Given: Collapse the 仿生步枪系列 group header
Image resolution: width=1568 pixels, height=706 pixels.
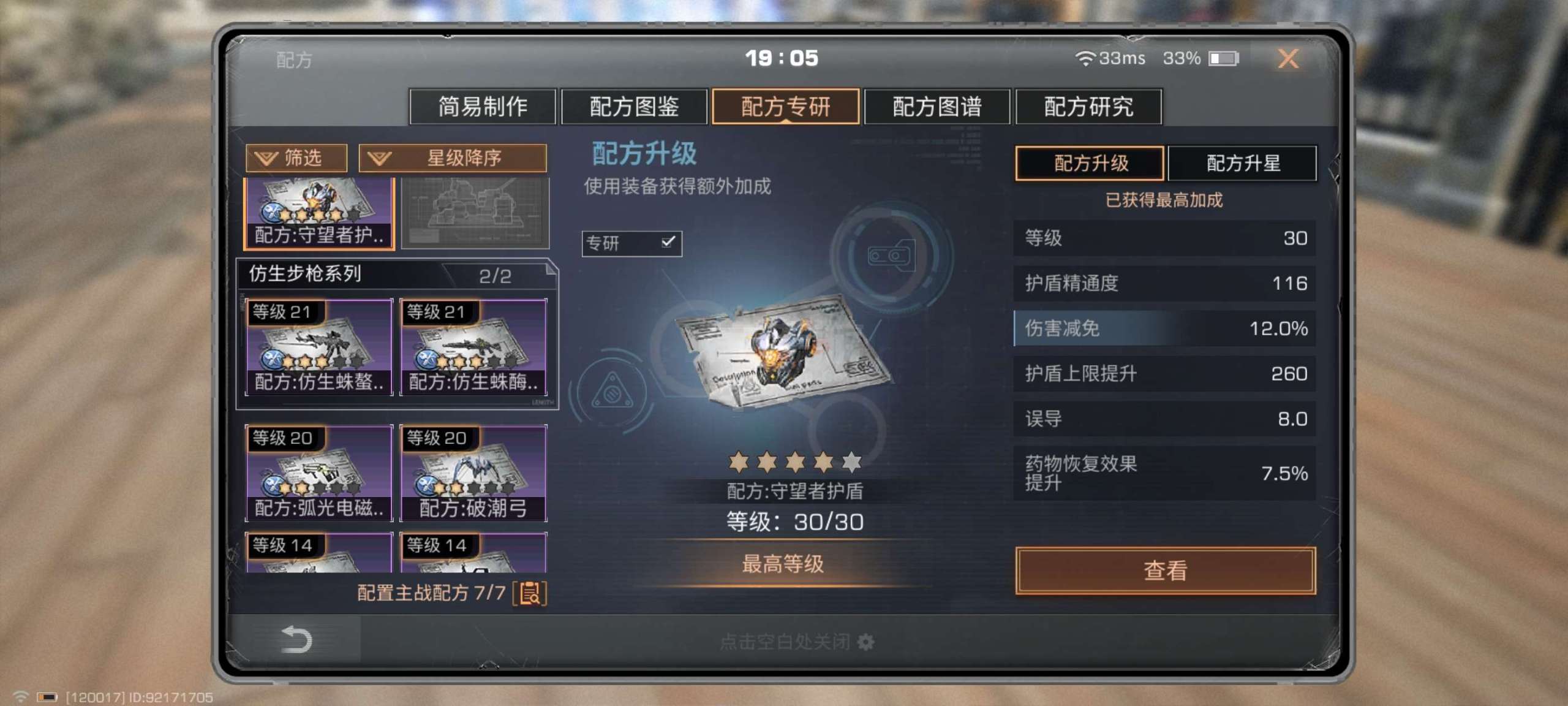Looking at the screenshot, I should 397,274.
